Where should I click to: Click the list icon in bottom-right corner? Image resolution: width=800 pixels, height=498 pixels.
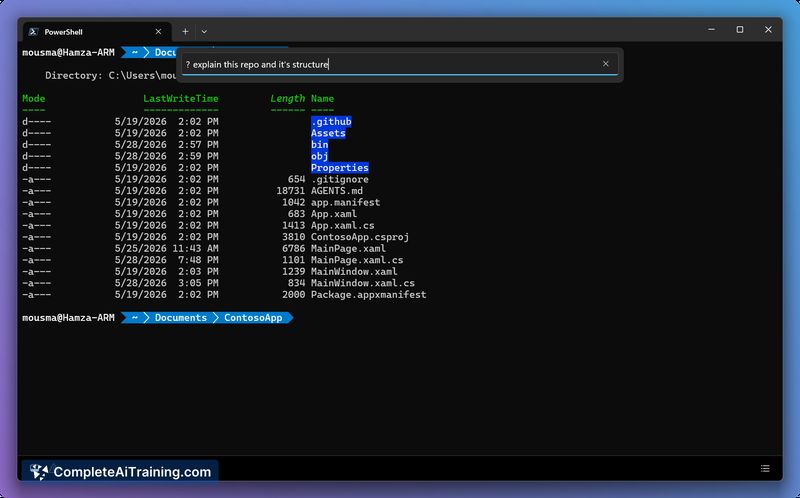point(765,468)
